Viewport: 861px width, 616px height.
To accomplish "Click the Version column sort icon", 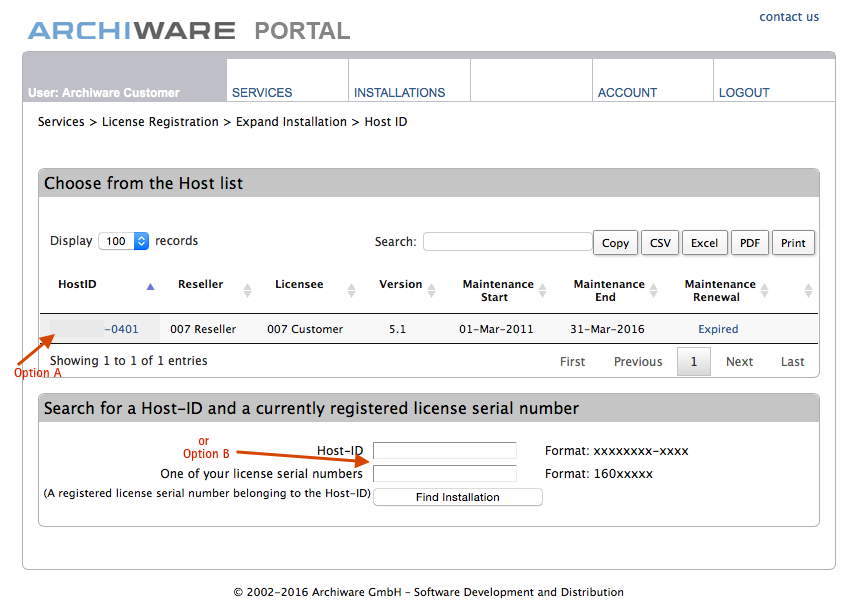I will pos(431,291).
